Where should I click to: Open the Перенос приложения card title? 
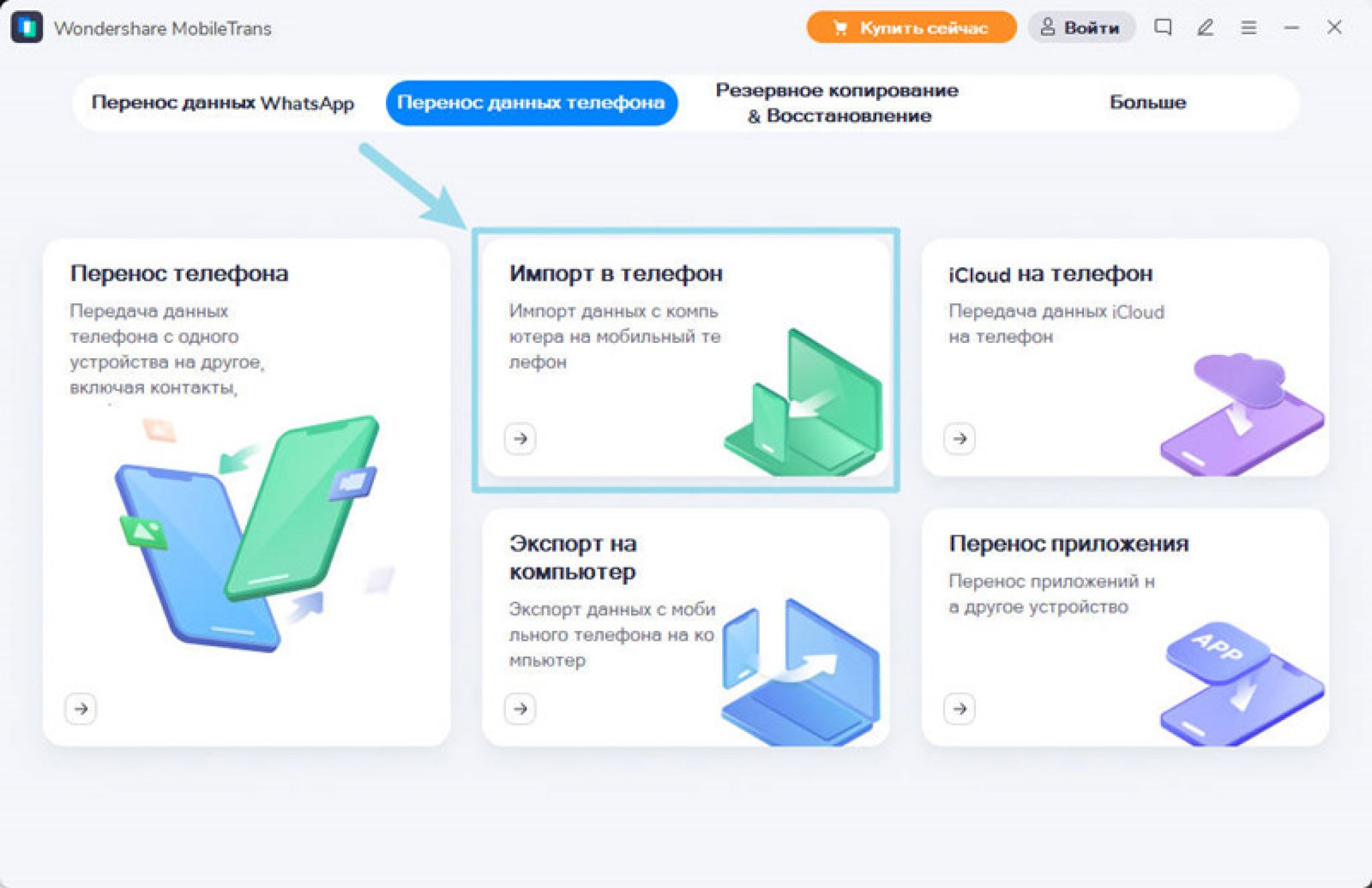click(x=1069, y=543)
